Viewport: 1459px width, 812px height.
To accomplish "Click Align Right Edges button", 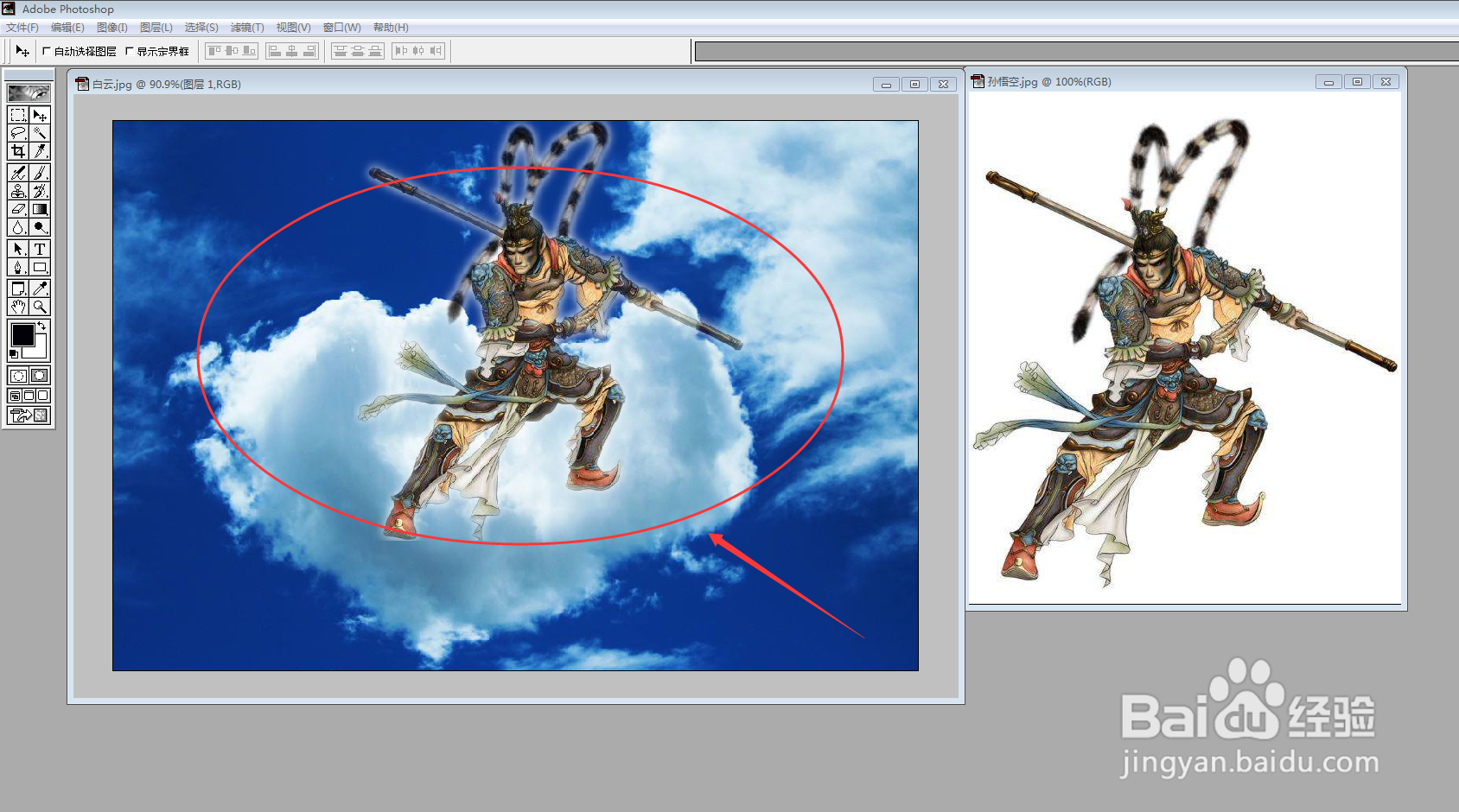I will pos(309,51).
